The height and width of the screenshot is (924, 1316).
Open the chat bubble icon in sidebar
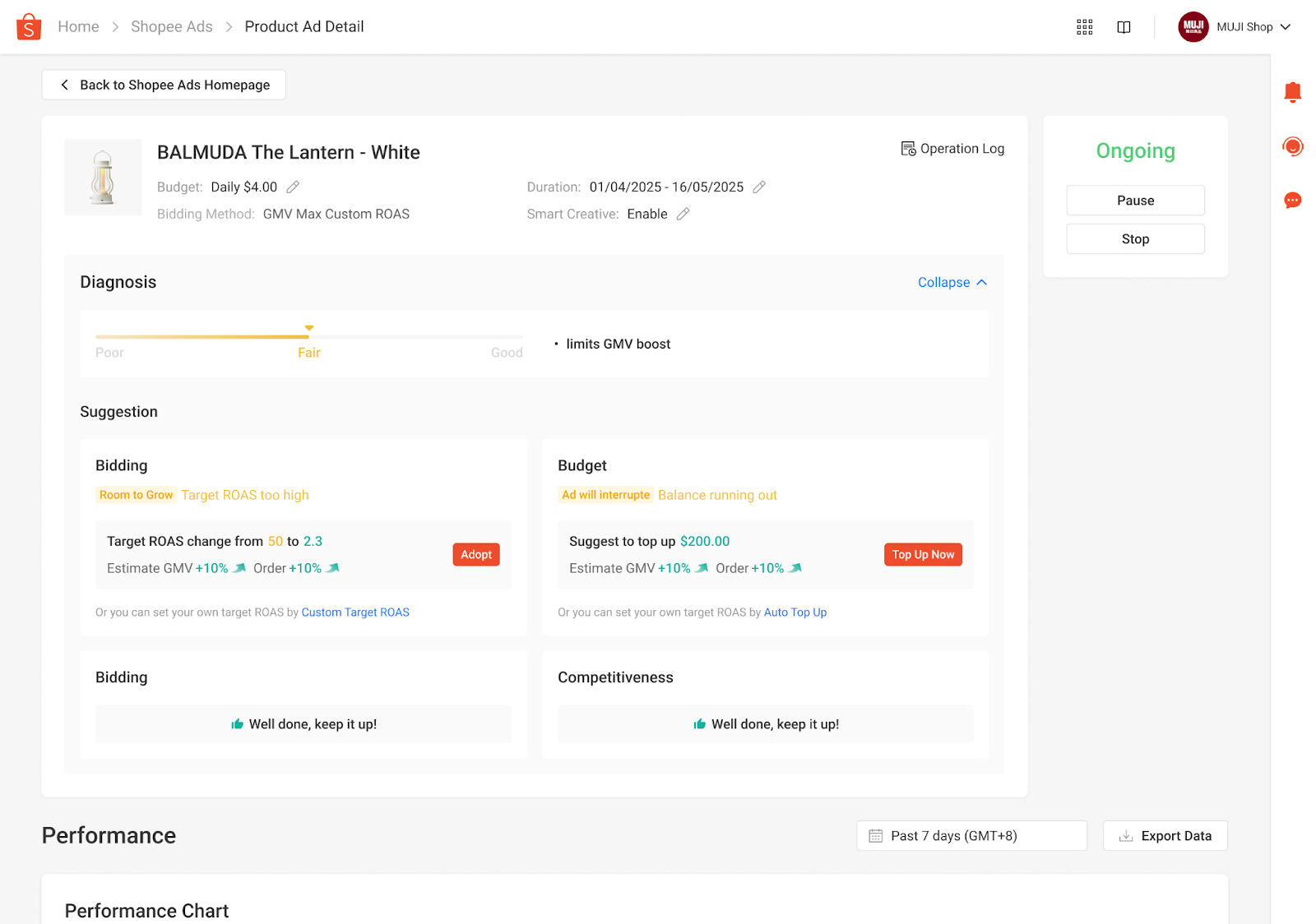coord(1293,201)
